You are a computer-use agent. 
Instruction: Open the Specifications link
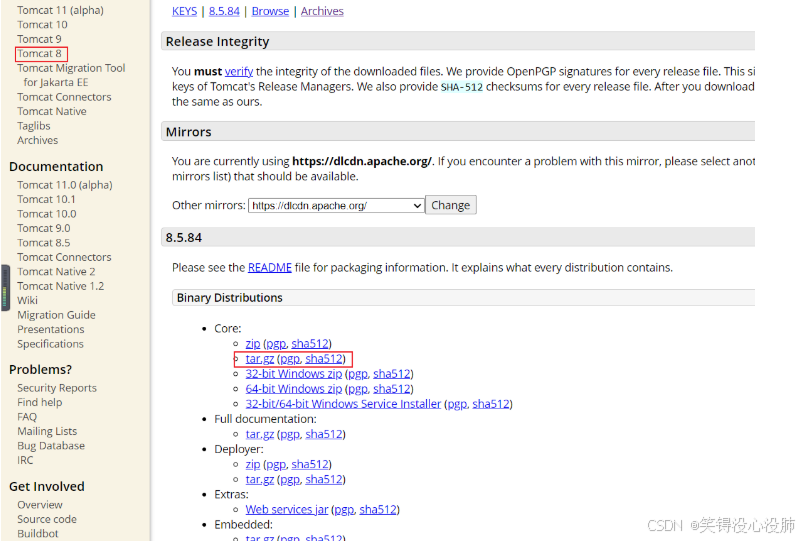click(x=50, y=343)
